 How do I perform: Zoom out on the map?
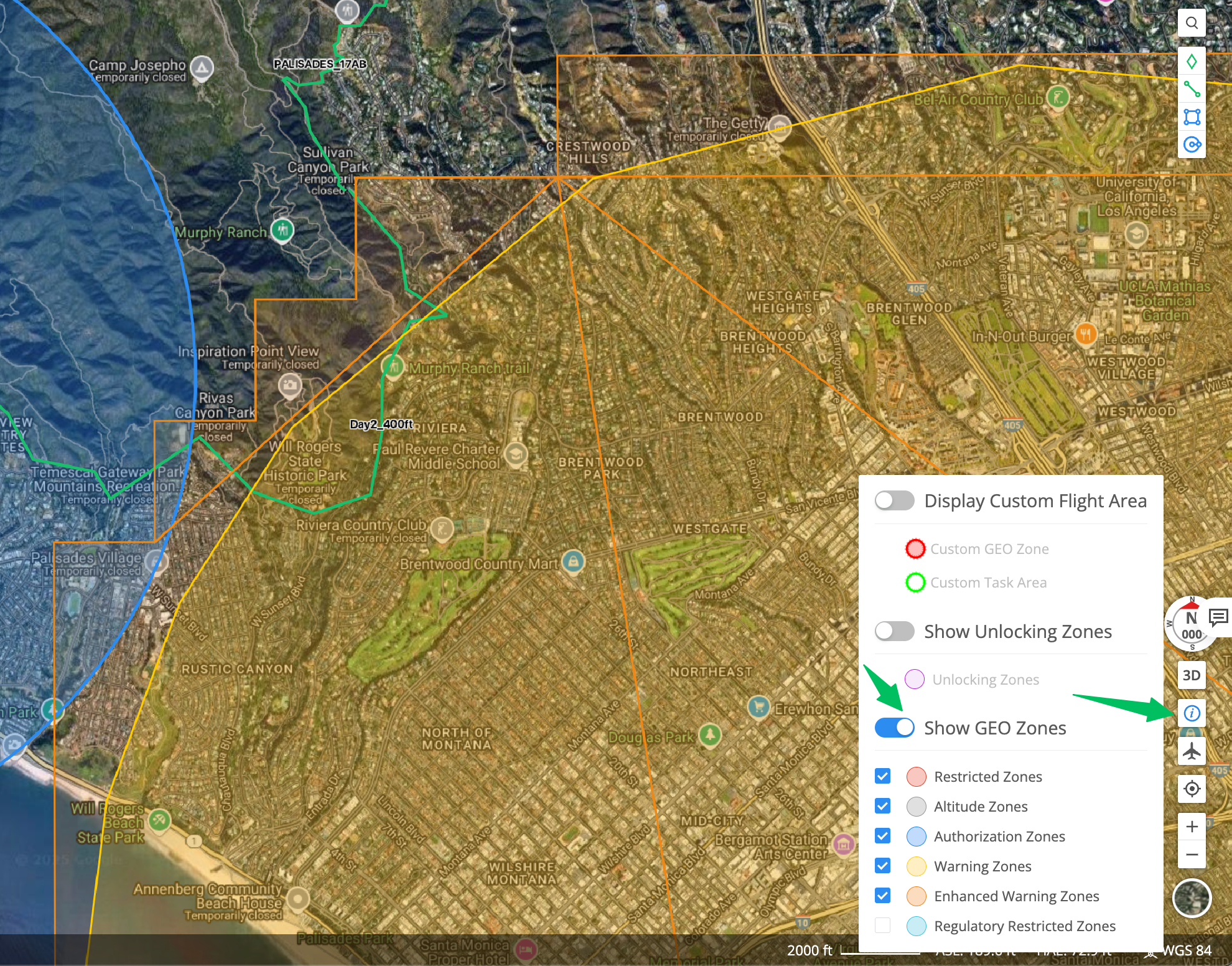pos(1192,855)
